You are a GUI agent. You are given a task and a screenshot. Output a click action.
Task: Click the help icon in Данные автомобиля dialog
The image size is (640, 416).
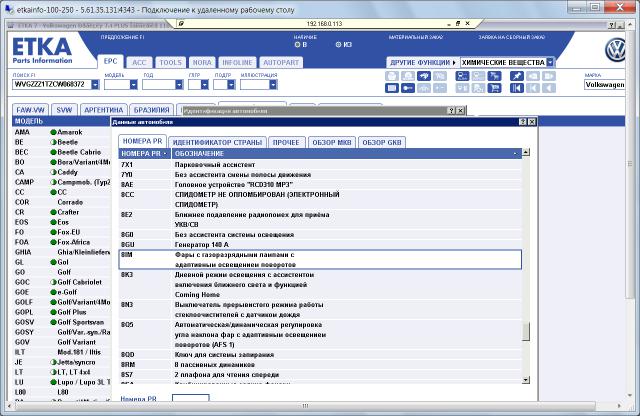[523, 122]
